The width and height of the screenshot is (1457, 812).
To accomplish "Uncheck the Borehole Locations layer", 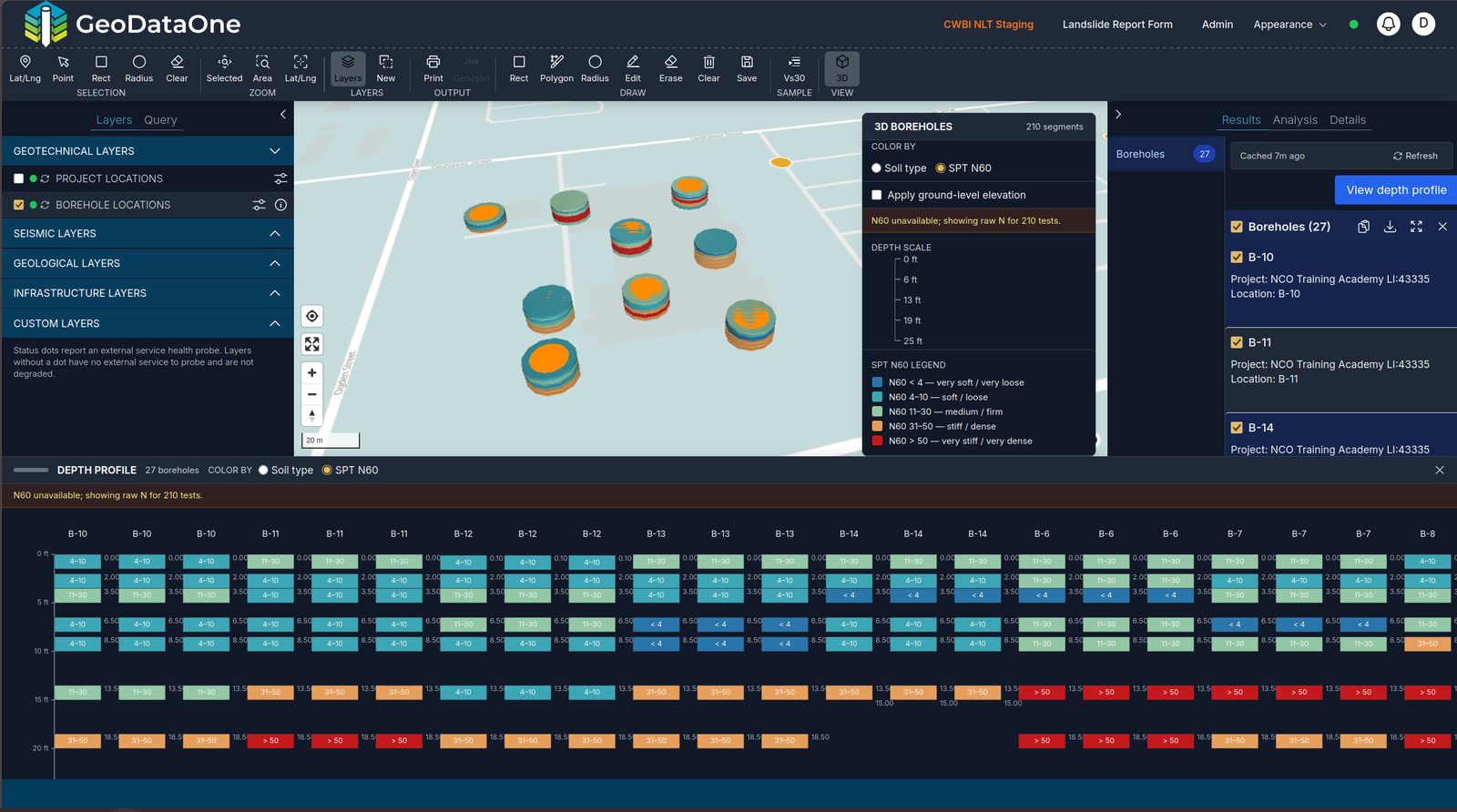I will pyautogui.click(x=18, y=205).
